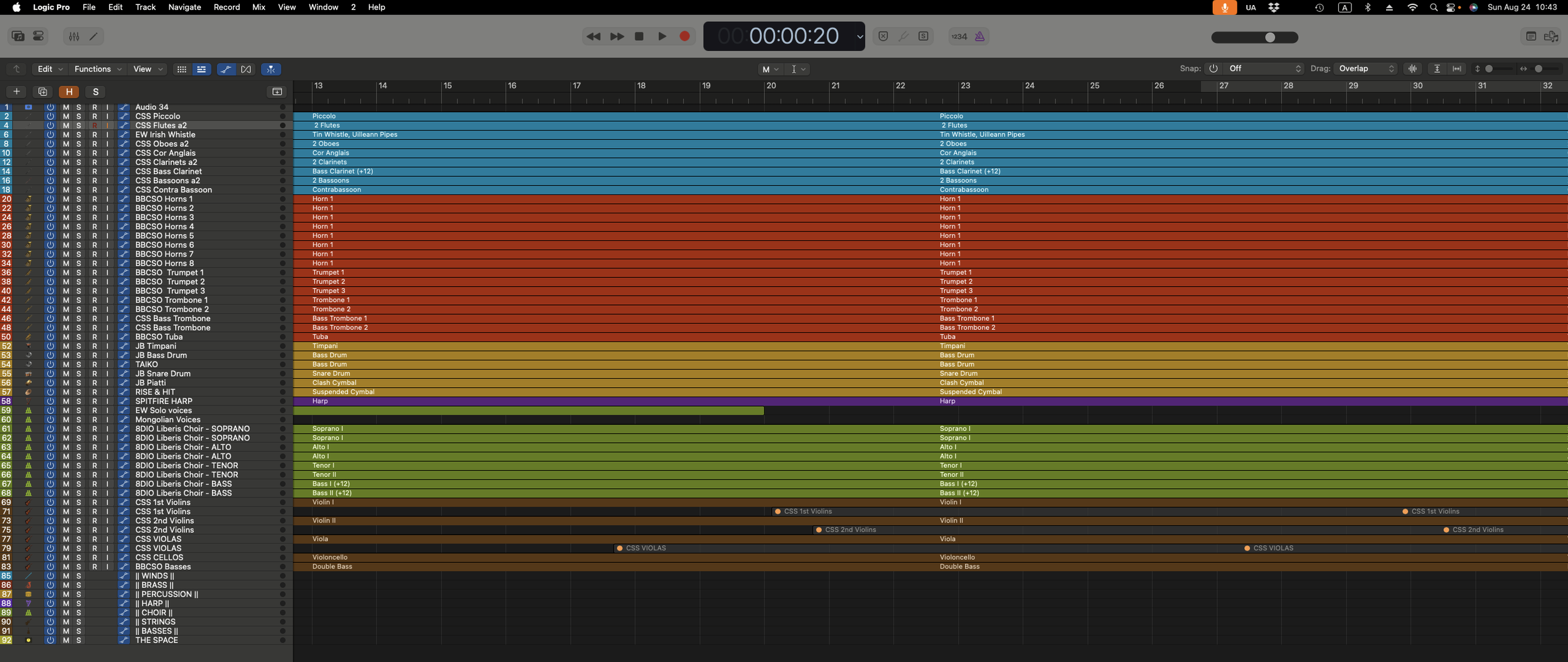
Task: Toggle the Solo mode icon in control bar
Action: point(923,36)
